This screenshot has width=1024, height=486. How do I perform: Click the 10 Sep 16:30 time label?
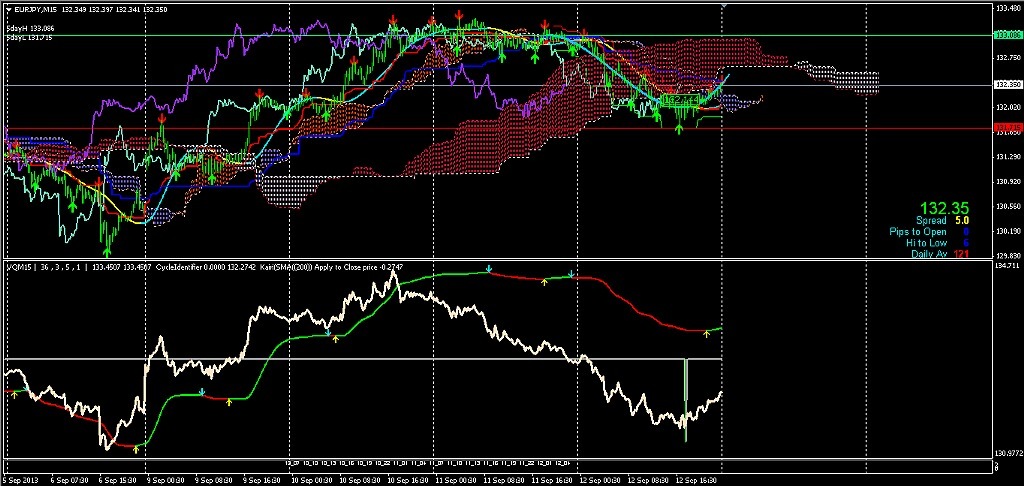tap(408, 479)
